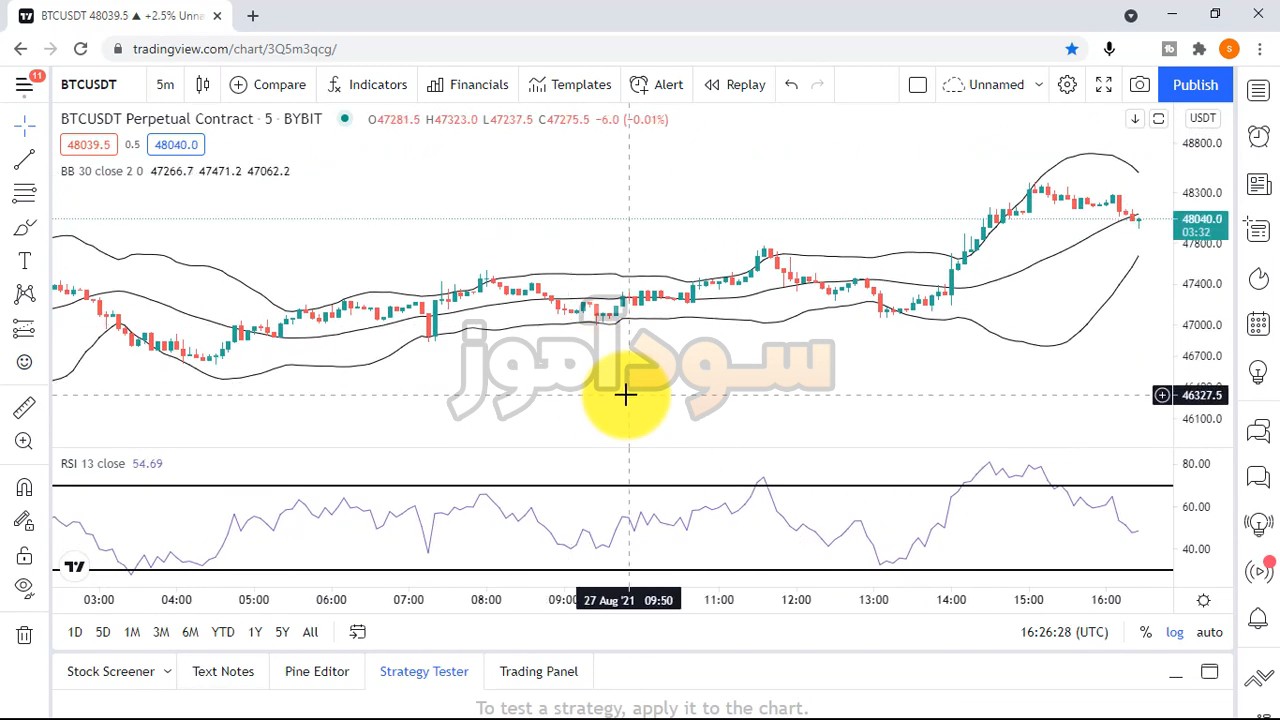
Task: Undo the last chart action
Action: (x=791, y=85)
